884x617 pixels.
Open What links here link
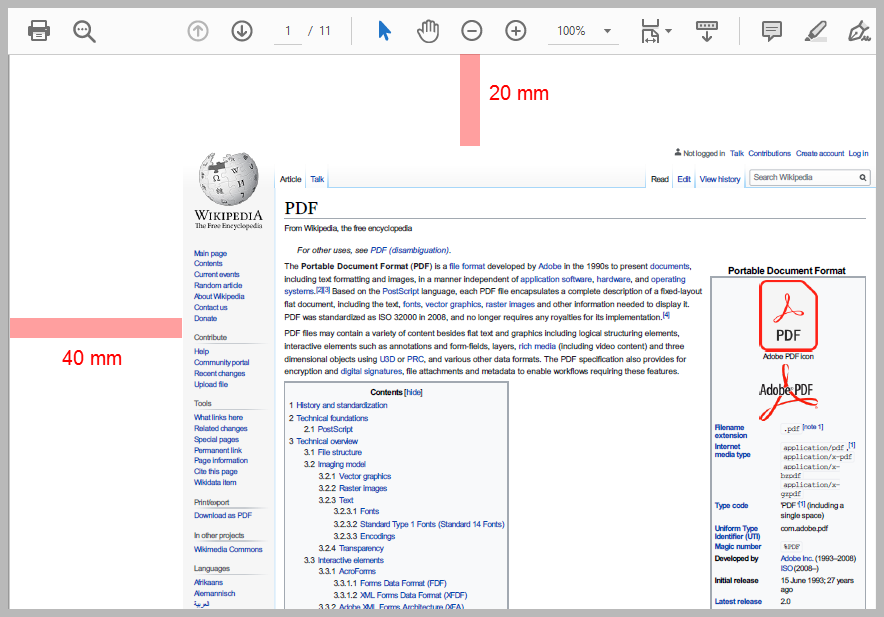218,417
